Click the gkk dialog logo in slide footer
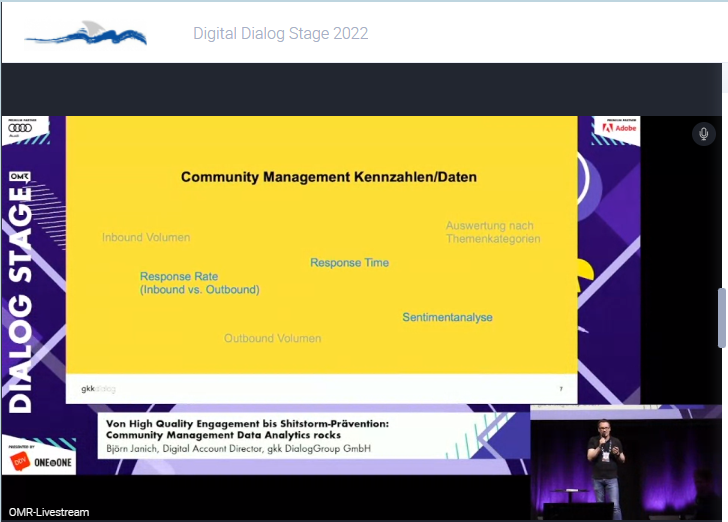Viewport: 728px width, 522px height. point(98,389)
